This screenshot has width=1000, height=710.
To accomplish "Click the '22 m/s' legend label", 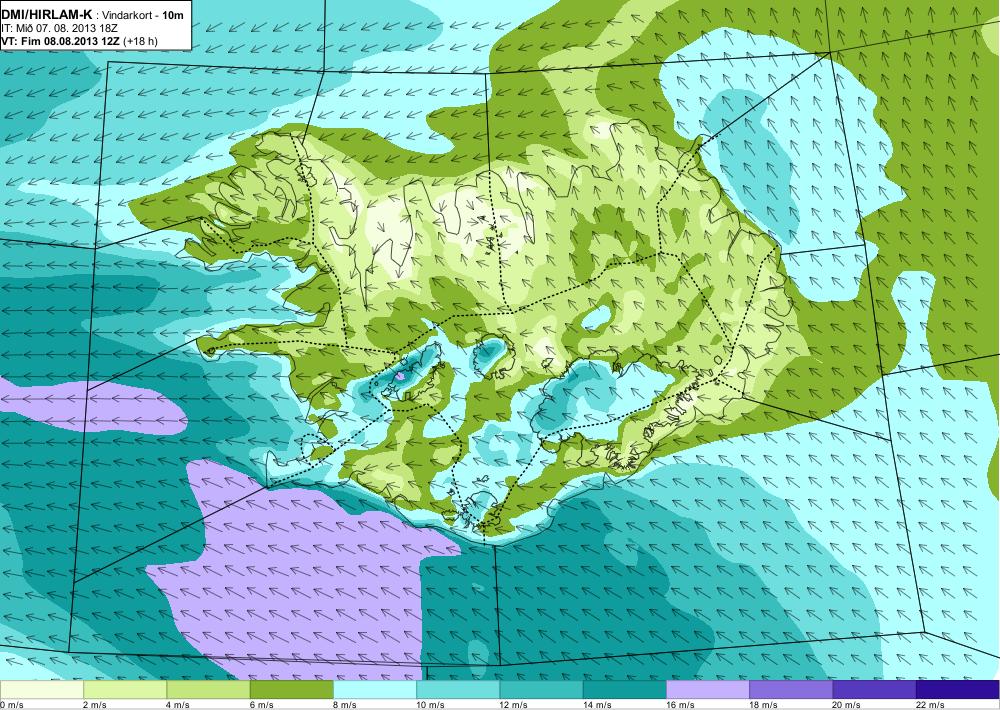I will (x=930, y=705).
